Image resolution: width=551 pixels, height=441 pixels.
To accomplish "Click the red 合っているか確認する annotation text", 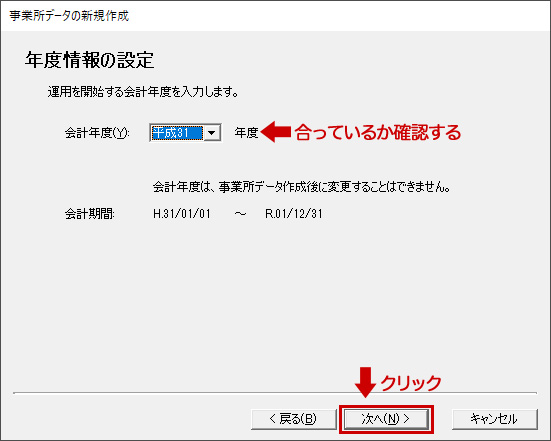I will [x=378, y=132].
